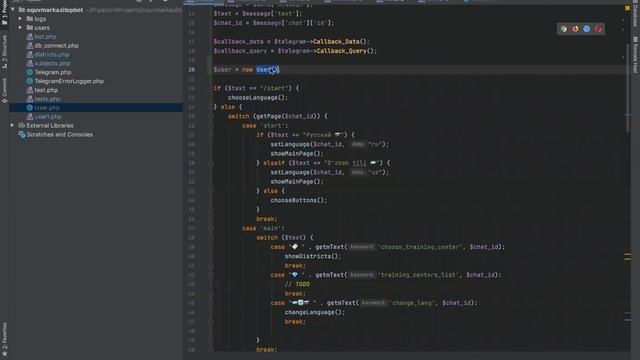
Task: Click the showDistricts() call
Action: 312,256
